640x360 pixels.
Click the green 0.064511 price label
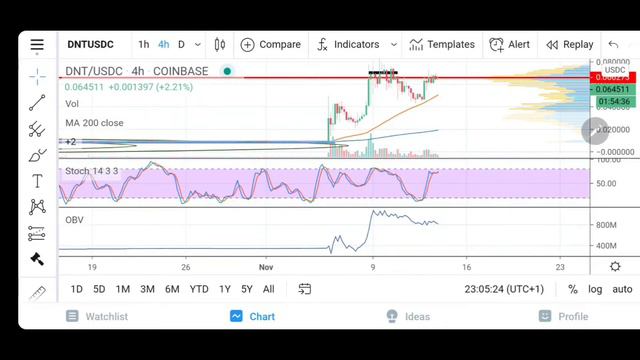point(613,89)
